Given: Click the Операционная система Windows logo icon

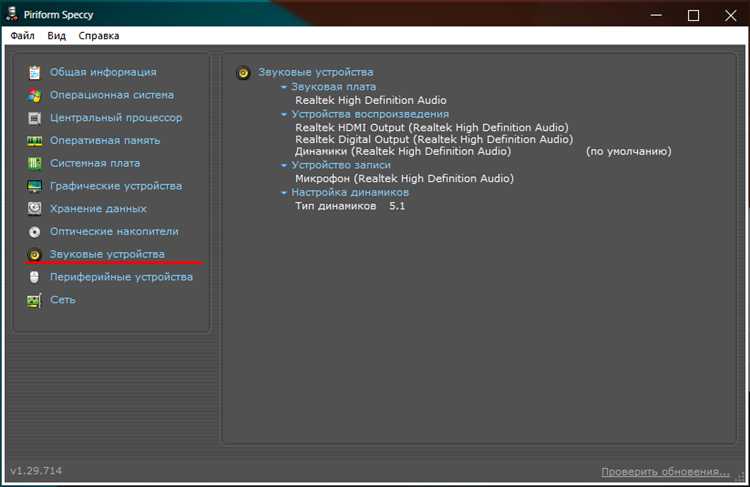Looking at the screenshot, I should point(34,95).
